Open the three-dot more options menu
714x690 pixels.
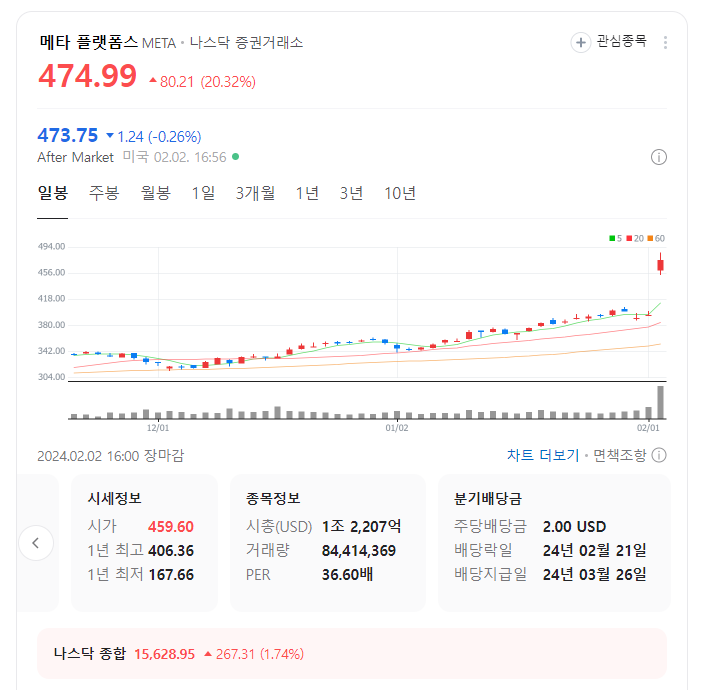pyautogui.click(x=665, y=43)
